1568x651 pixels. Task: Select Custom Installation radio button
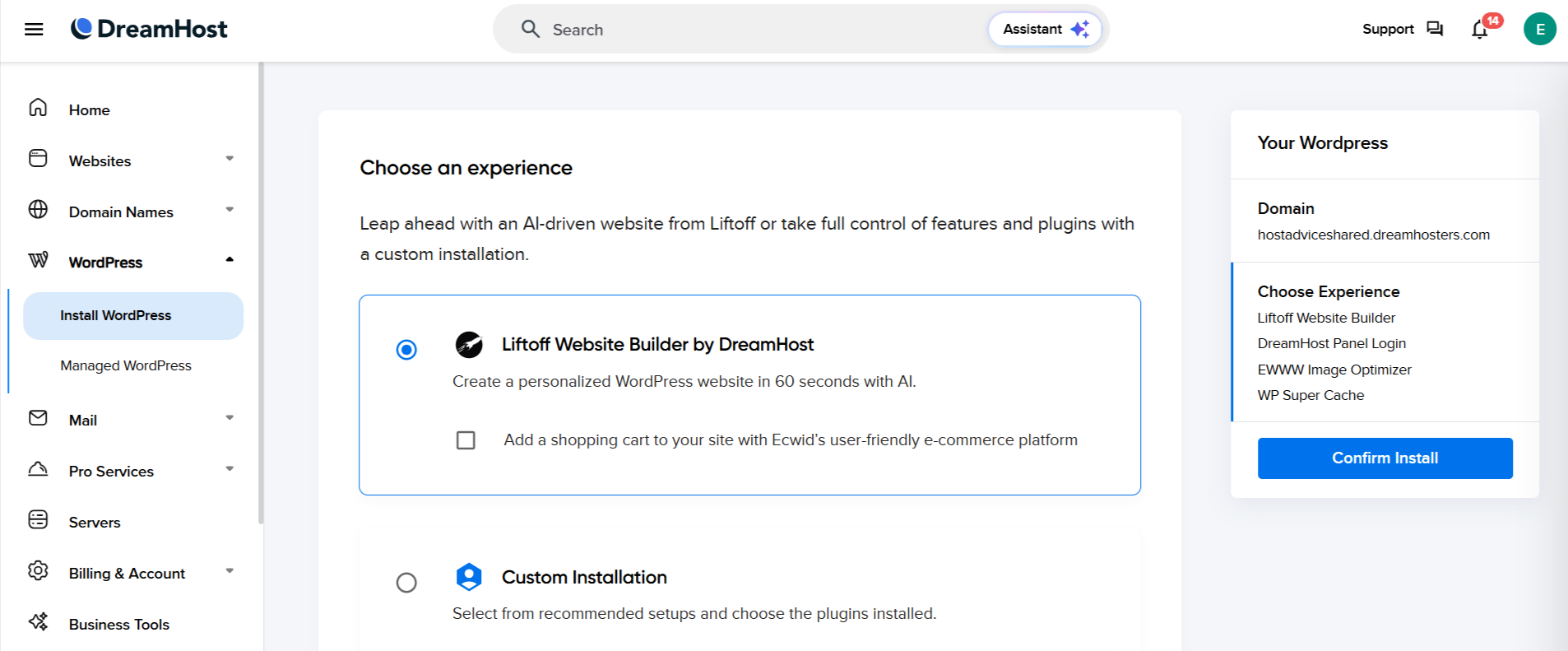(x=406, y=583)
